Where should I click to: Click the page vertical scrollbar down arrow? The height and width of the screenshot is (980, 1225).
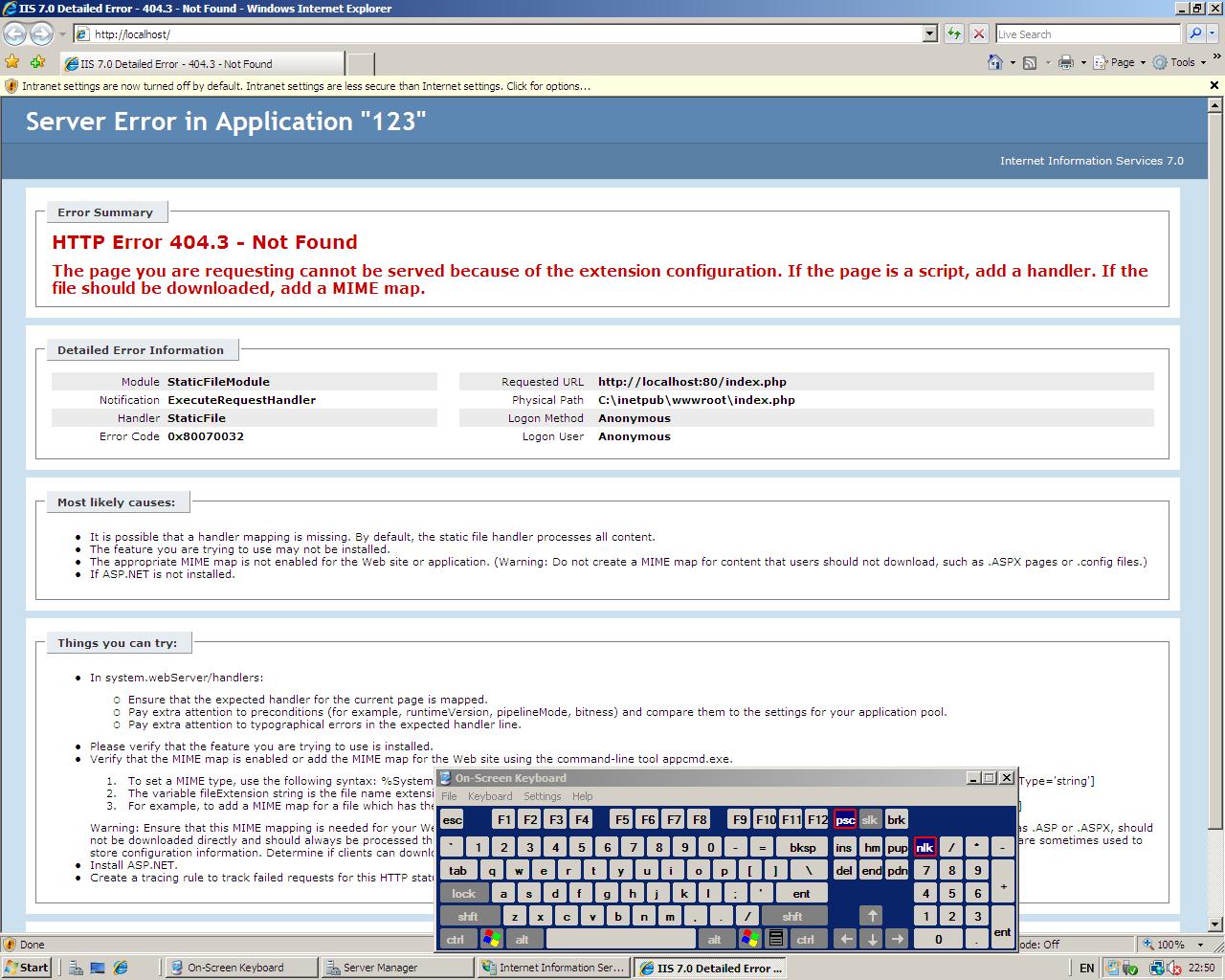(x=1216, y=924)
